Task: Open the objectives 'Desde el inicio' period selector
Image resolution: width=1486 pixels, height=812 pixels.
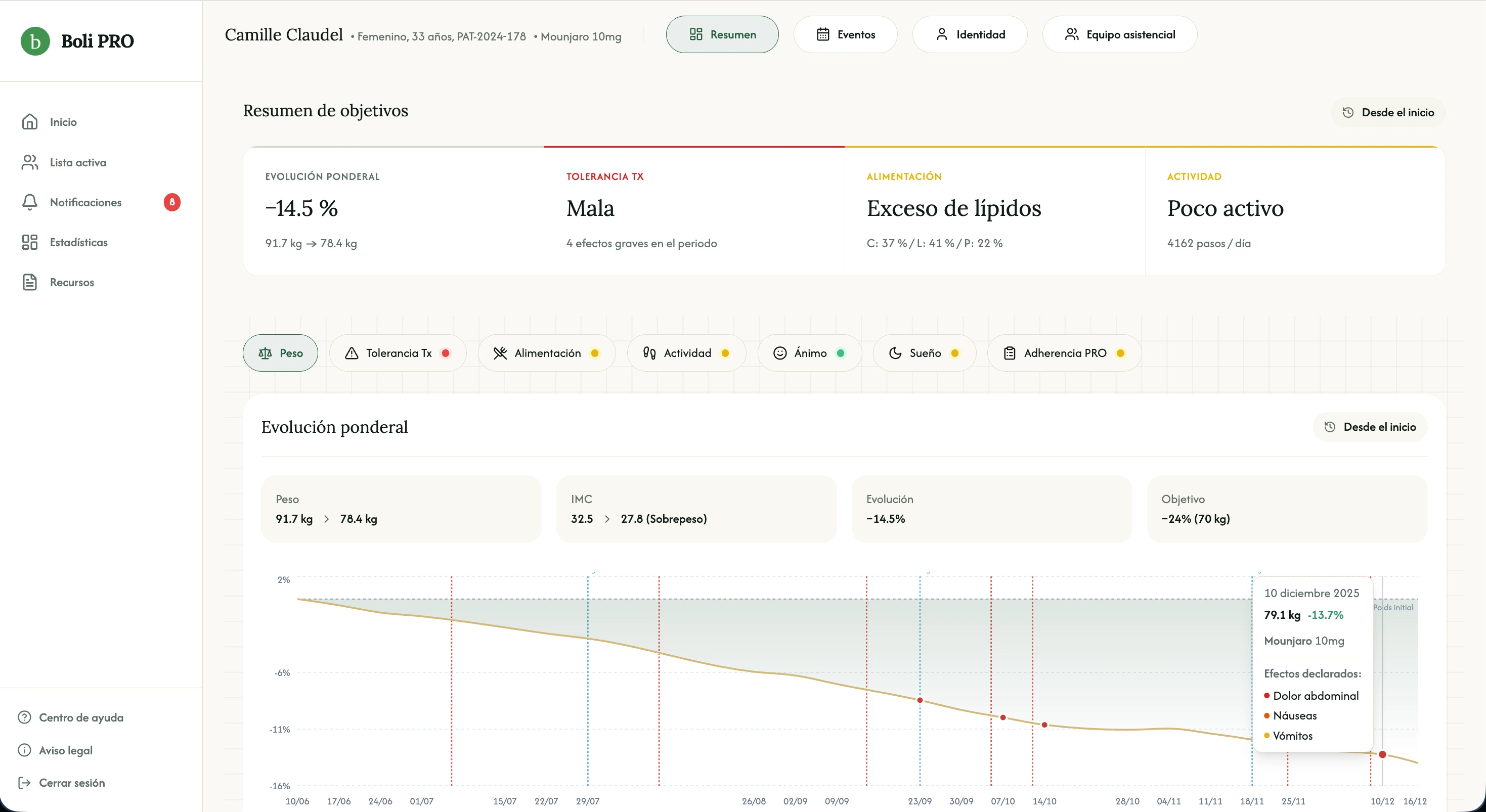Action: [x=1388, y=112]
